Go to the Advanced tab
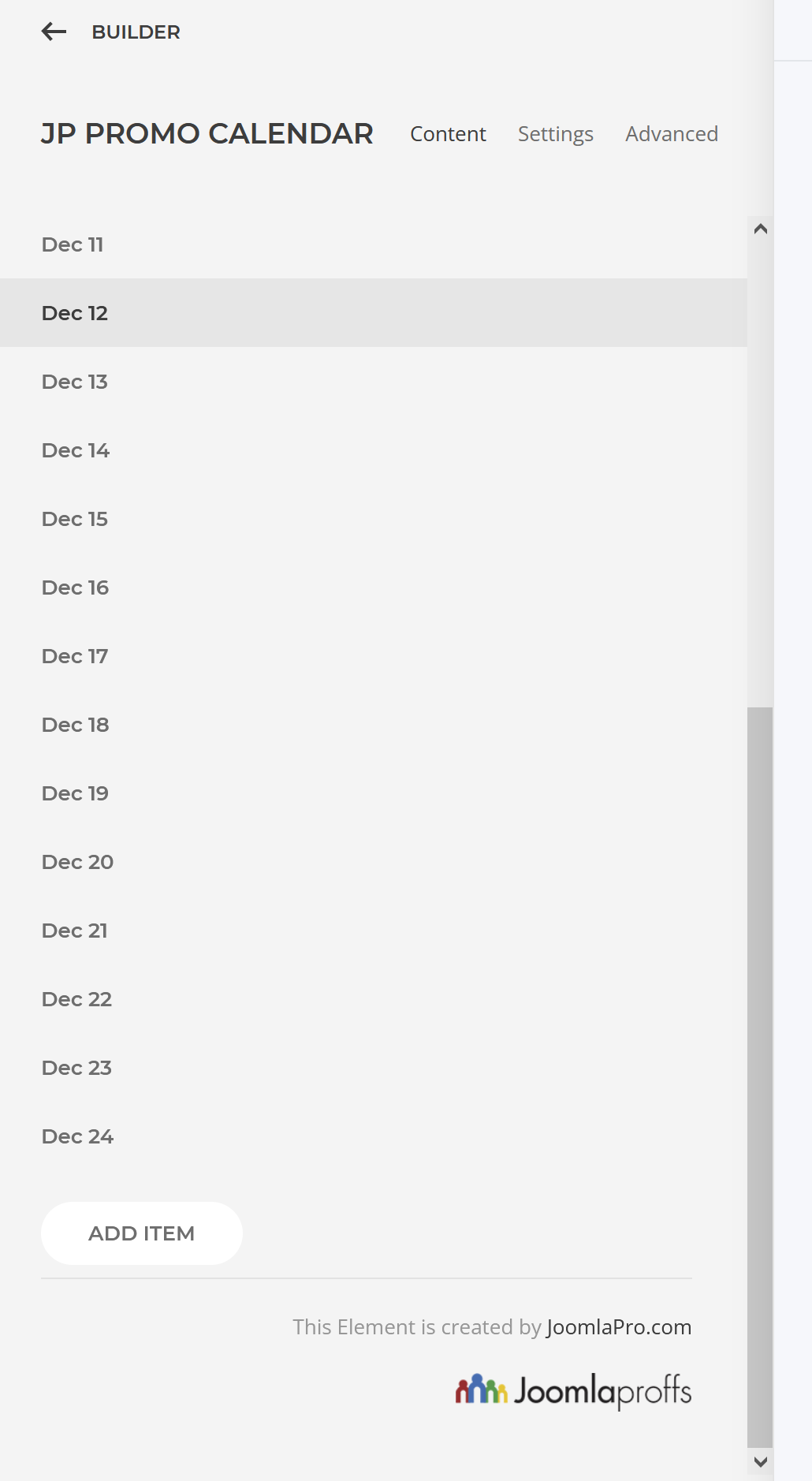The height and width of the screenshot is (1481, 812). (x=671, y=134)
